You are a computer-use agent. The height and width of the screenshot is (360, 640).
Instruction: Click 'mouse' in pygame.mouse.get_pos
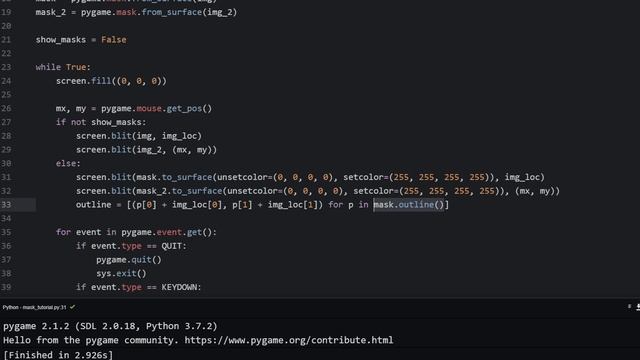pyautogui.click(x=149, y=108)
